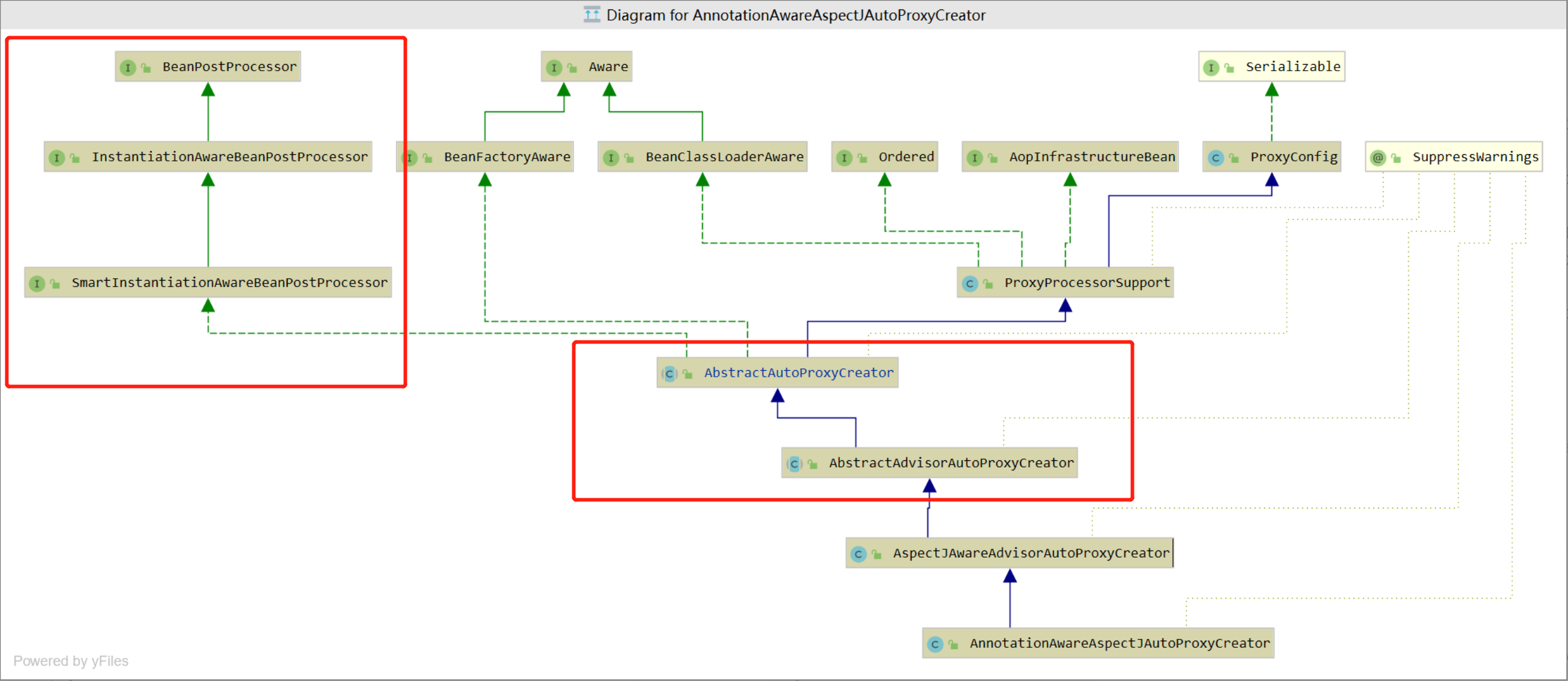The width and height of the screenshot is (1568, 681).
Task: Select the AnnotationAwareAspectJAutoProxyCreator node label
Action: [1120, 642]
